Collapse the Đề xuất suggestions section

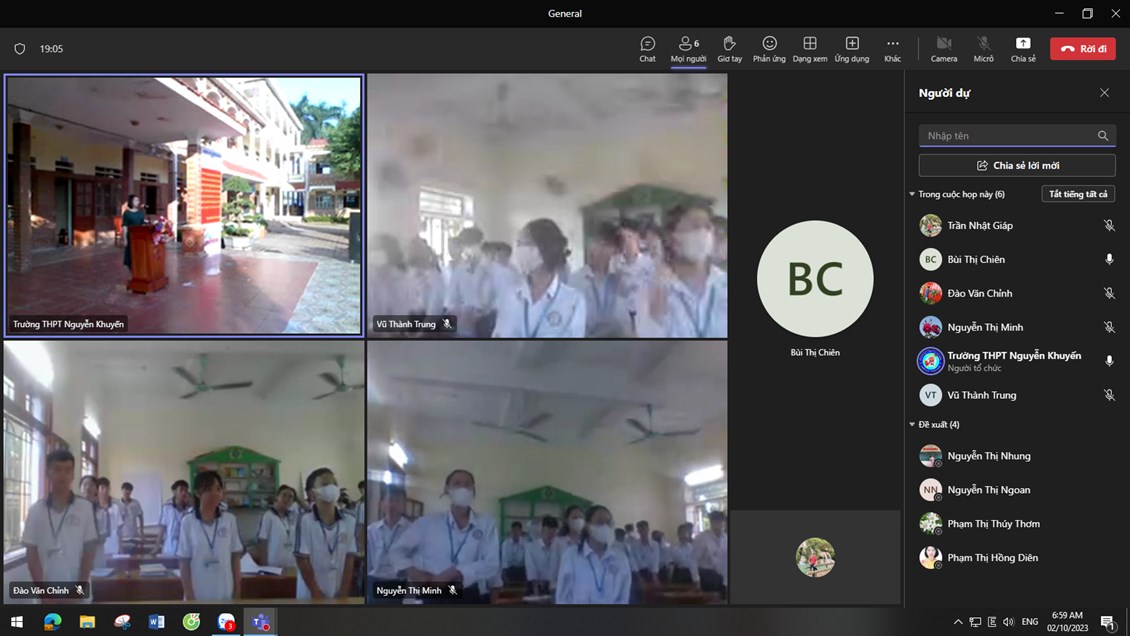pos(912,425)
